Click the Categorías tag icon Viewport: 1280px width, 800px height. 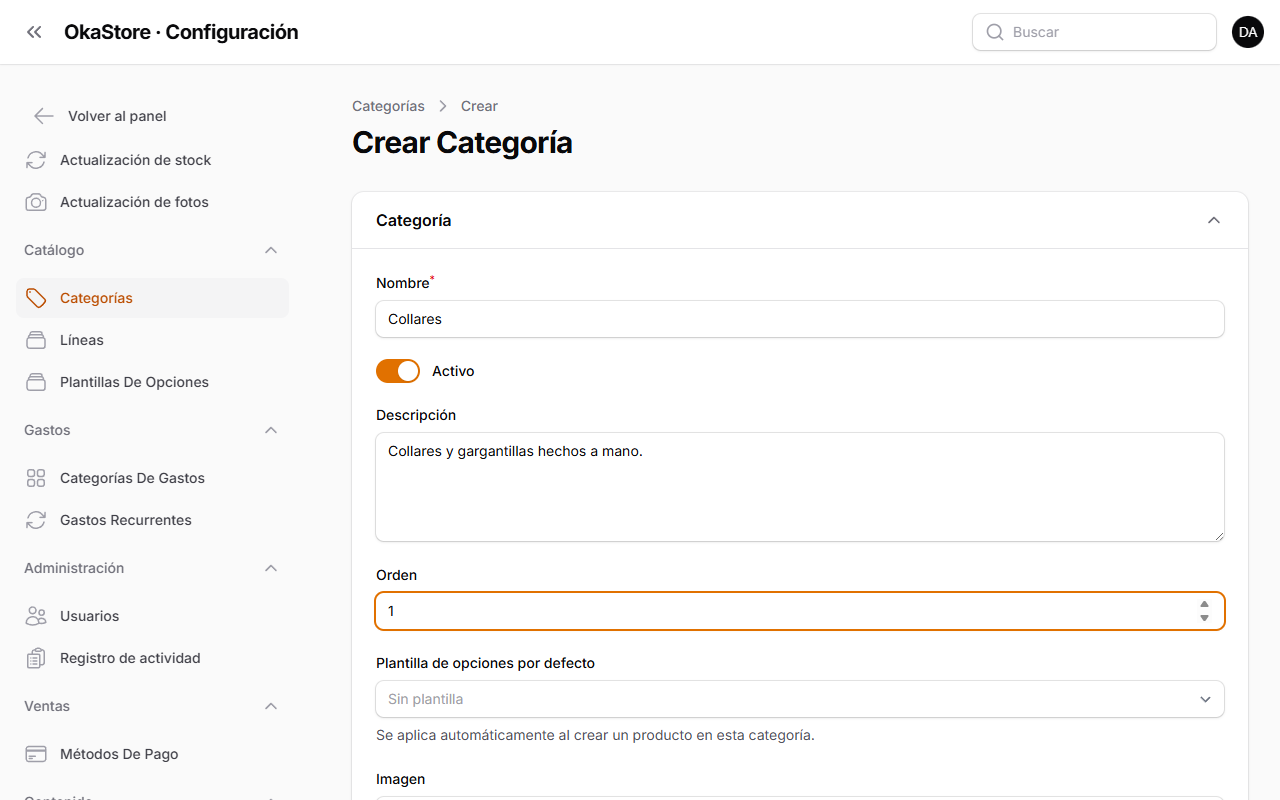pyautogui.click(x=36, y=298)
